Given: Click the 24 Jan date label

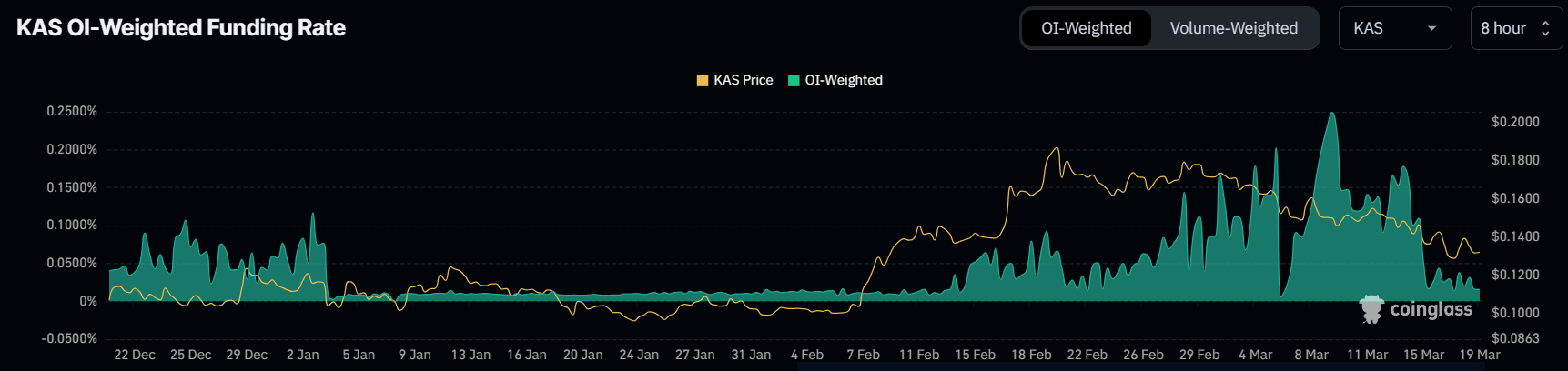Looking at the screenshot, I should tap(639, 355).
